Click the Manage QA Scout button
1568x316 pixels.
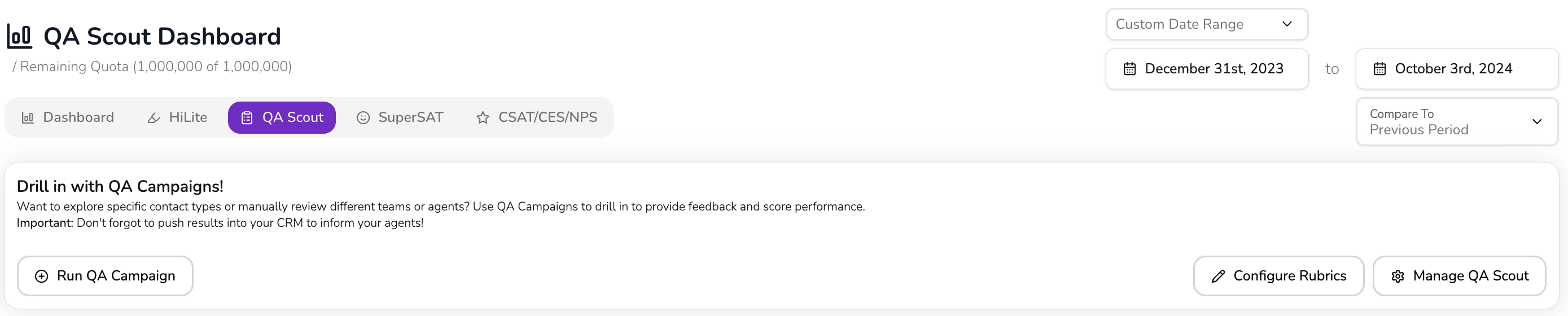pyautogui.click(x=1459, y=276)
